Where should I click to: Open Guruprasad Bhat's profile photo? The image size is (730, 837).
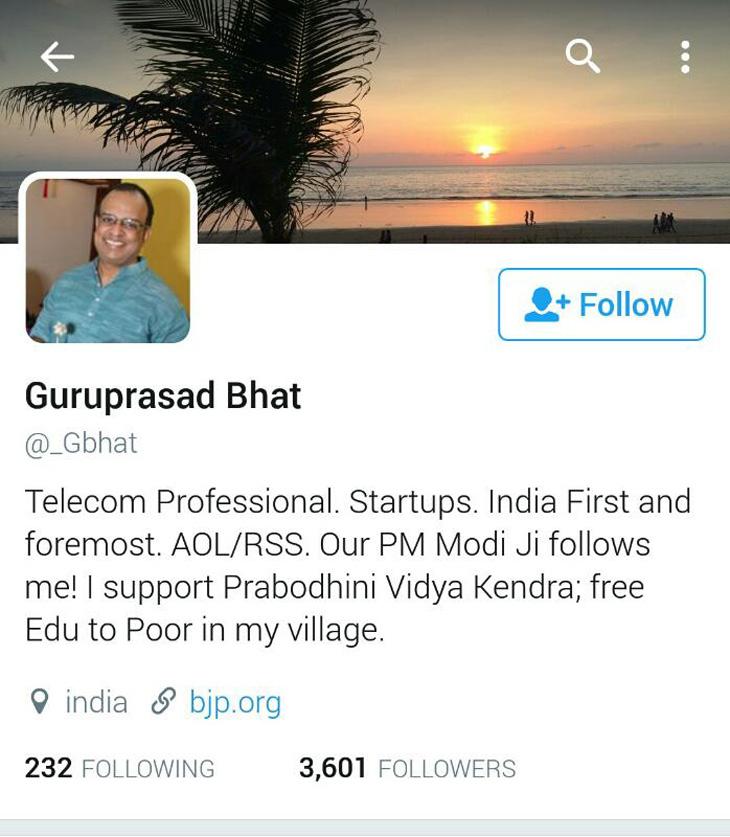pos(108,260)
